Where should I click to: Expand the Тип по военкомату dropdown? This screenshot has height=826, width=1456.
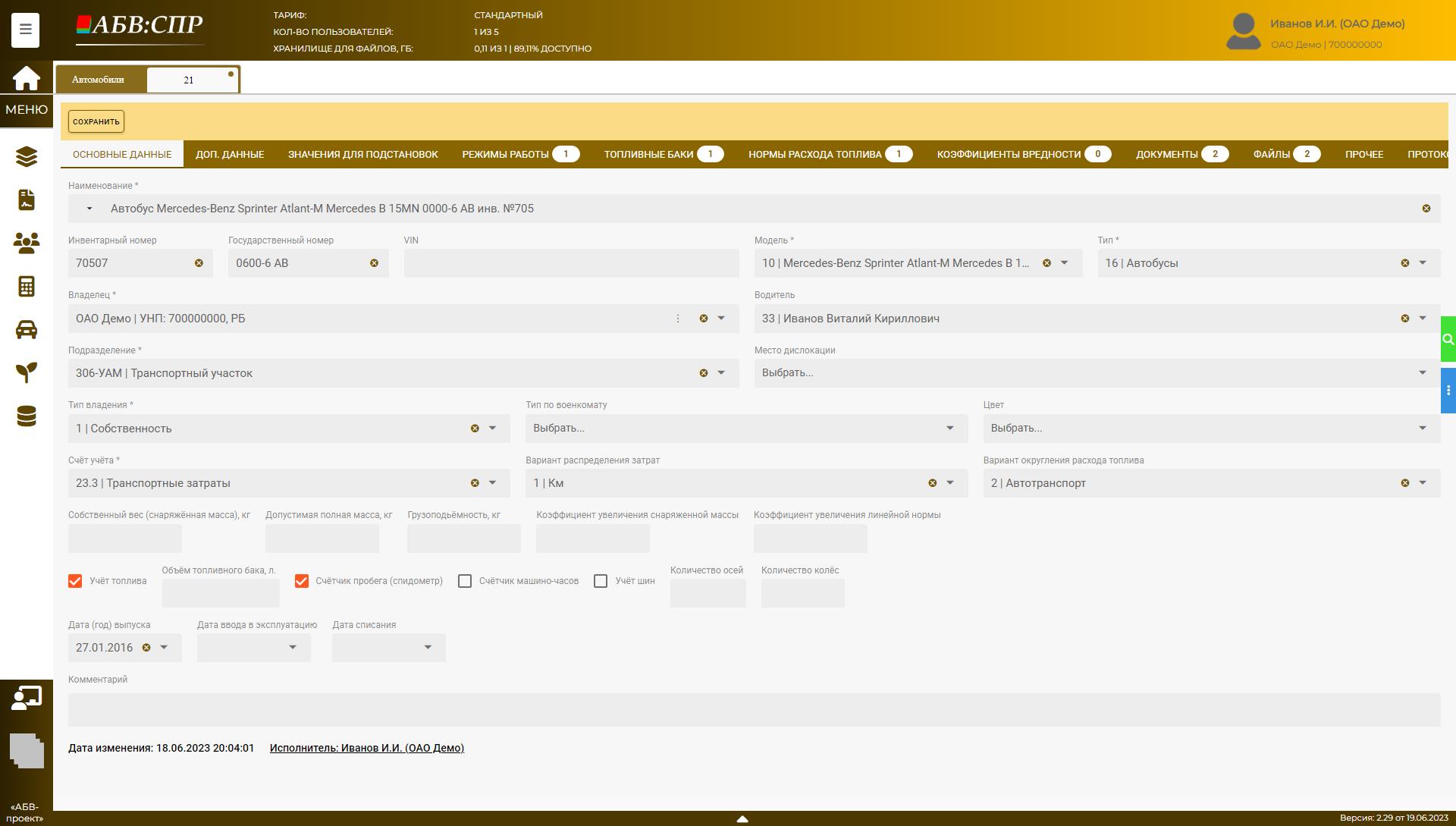pyautogui.click(x=949, y=429)
